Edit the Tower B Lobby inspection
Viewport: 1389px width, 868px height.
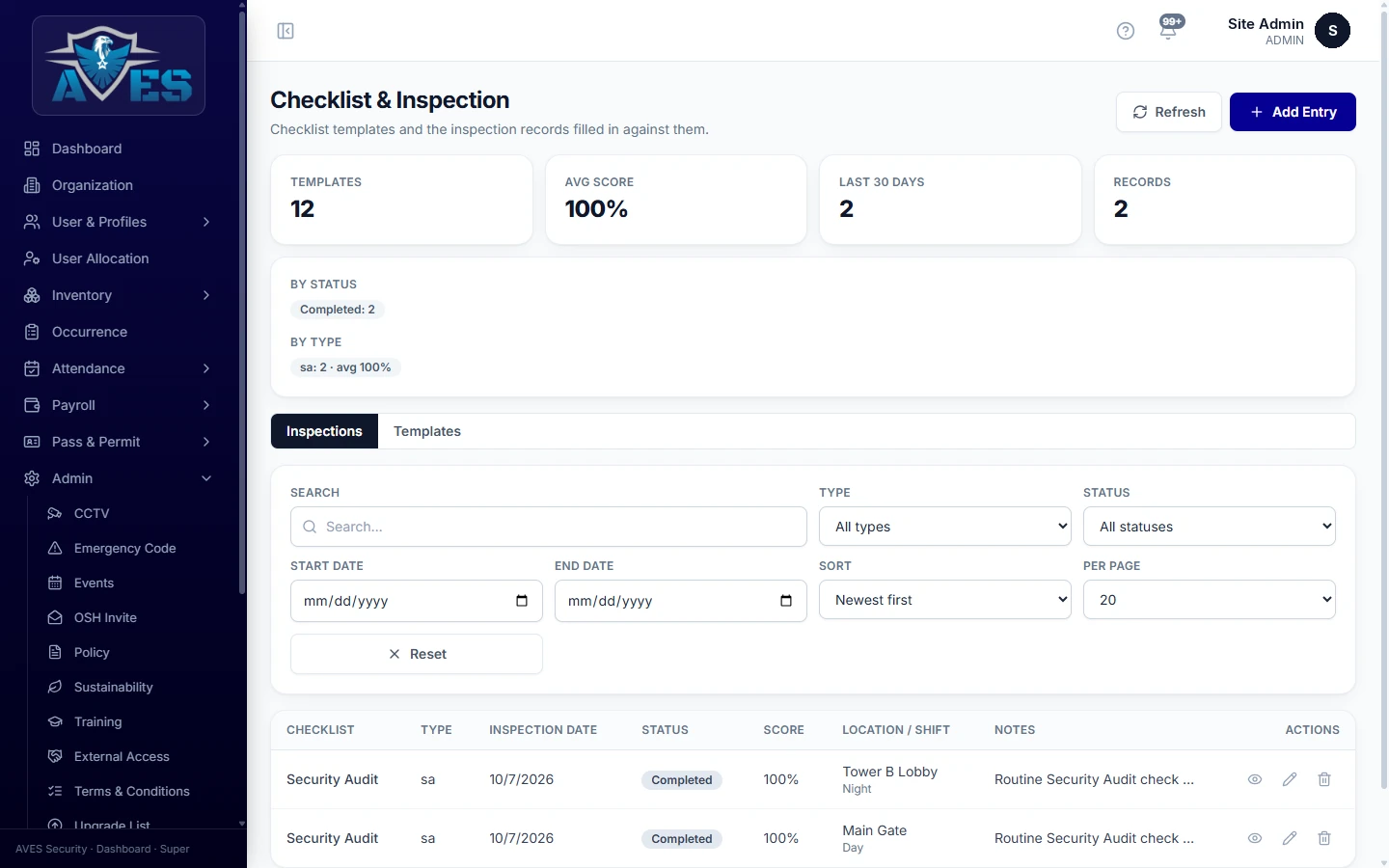click(1290, 779)
